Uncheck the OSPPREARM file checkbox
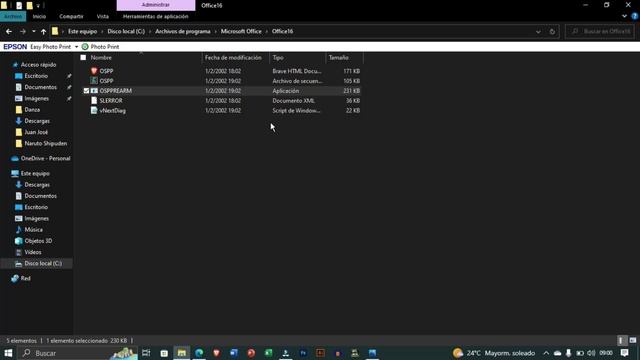The image size is (640, 360). [x=86, y=91]
